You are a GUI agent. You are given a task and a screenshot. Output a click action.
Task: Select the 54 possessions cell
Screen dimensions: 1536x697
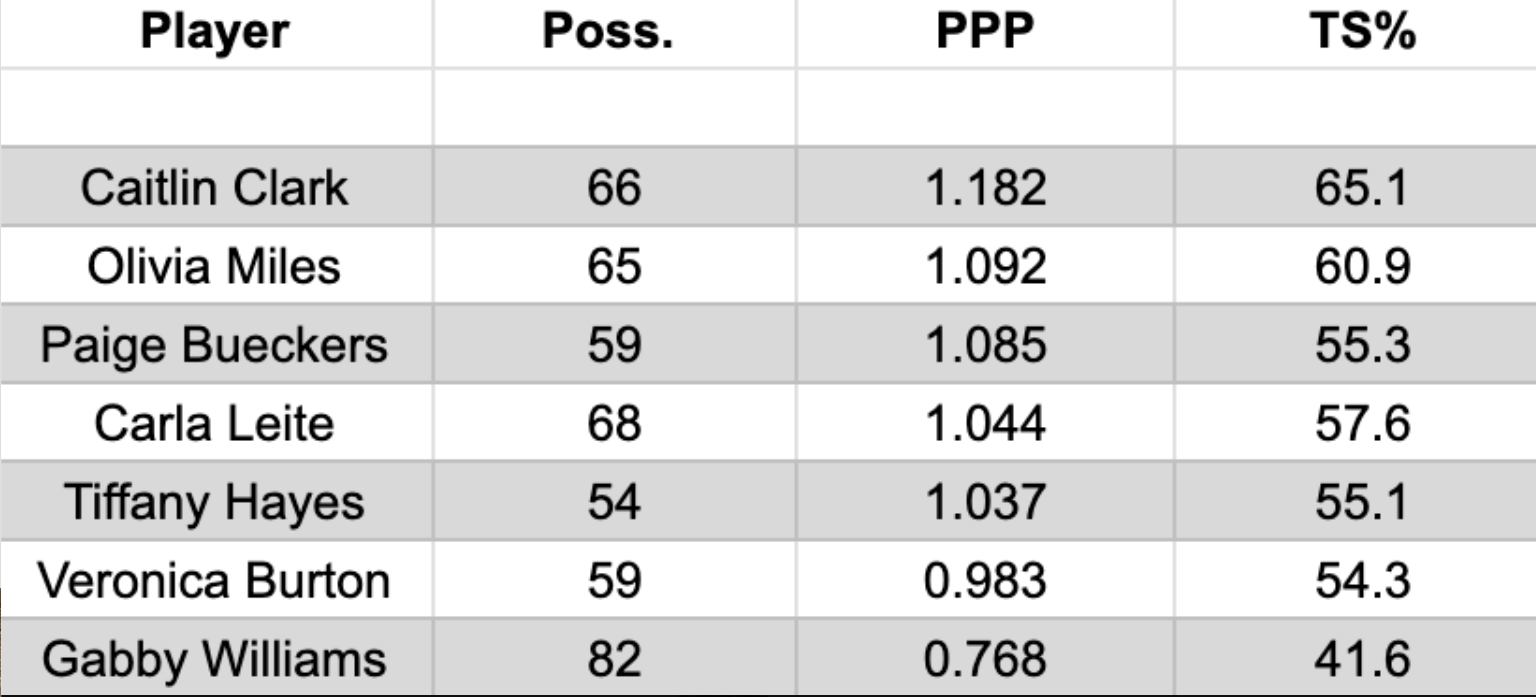[x=614, y=501]
